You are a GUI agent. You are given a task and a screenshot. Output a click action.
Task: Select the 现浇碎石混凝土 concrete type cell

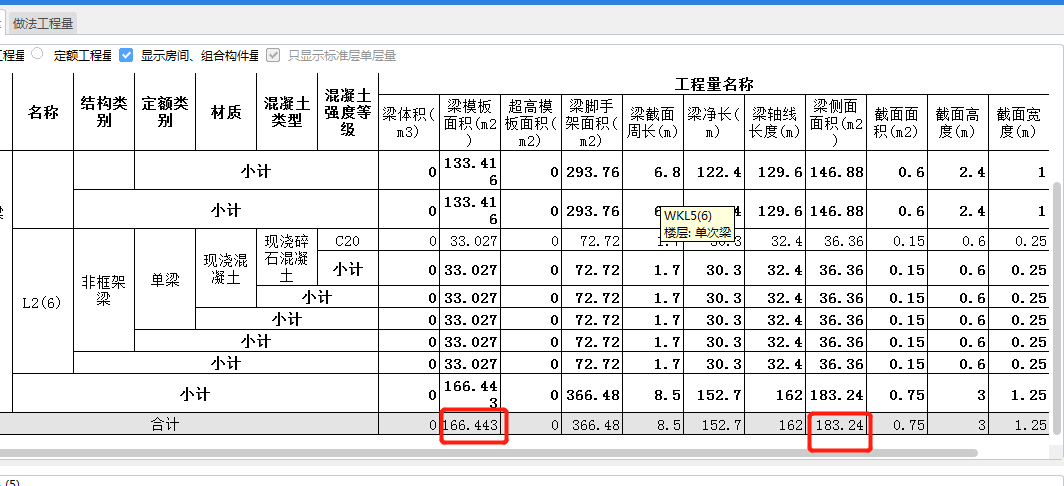(x=287, y=258)
